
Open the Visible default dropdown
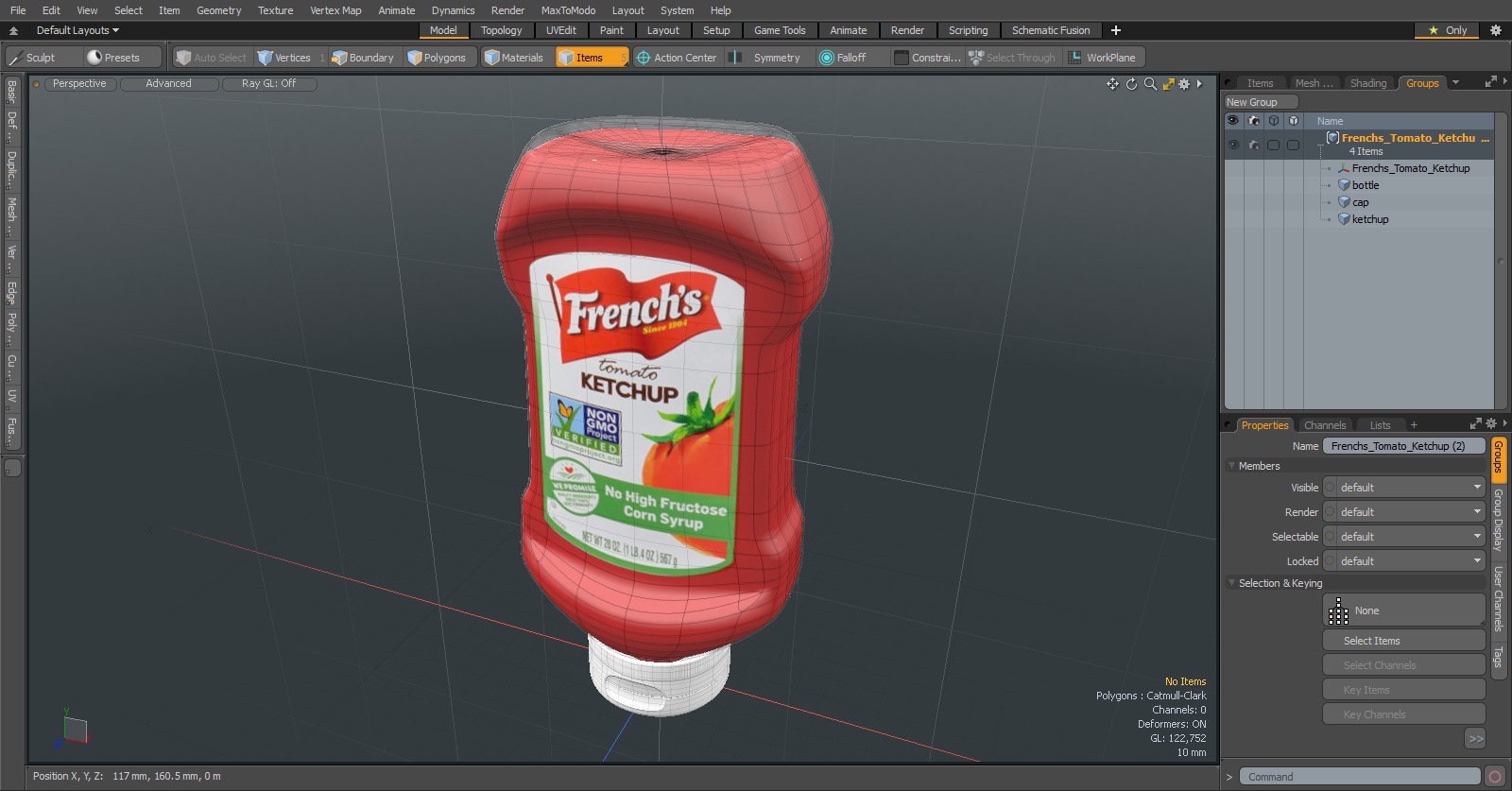(x=1411, y=488)
